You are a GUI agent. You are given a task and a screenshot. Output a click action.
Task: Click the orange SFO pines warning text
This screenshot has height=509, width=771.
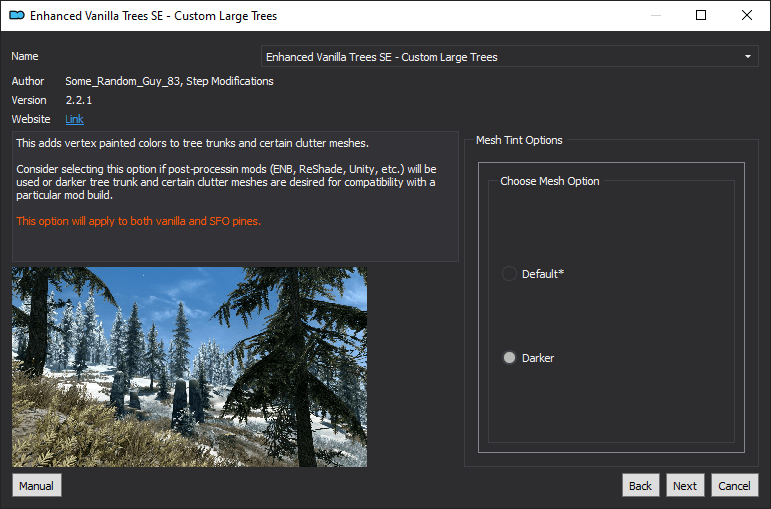[138, 221]
